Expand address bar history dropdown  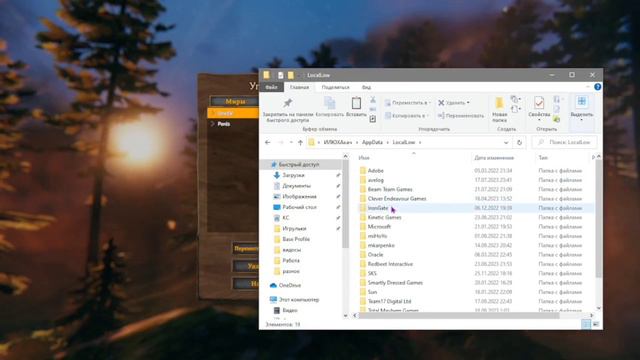click(x=506, y=142)
